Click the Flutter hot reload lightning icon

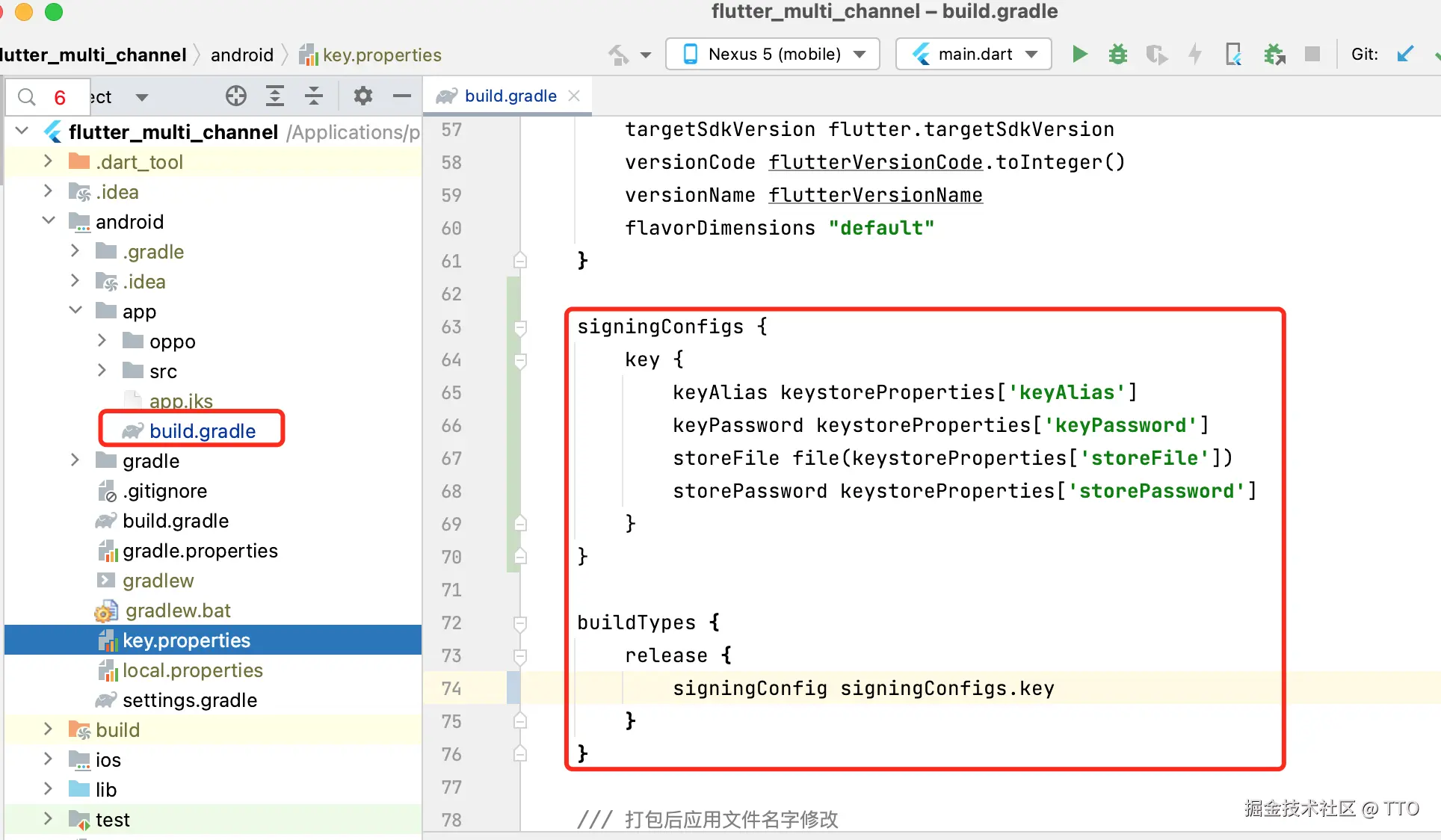point(1195,54)
